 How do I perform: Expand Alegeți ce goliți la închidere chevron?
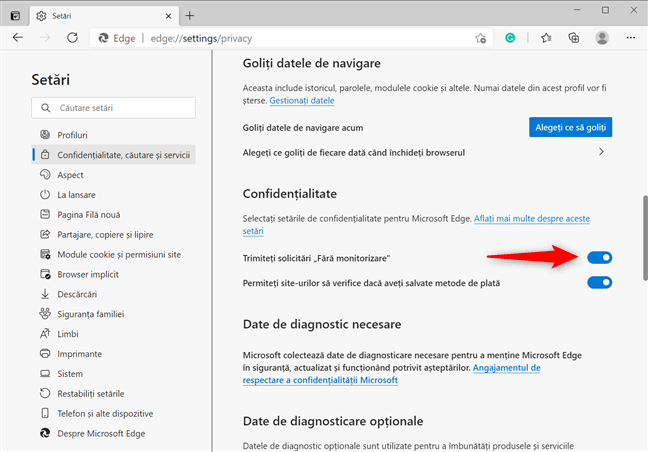[601, 152]
